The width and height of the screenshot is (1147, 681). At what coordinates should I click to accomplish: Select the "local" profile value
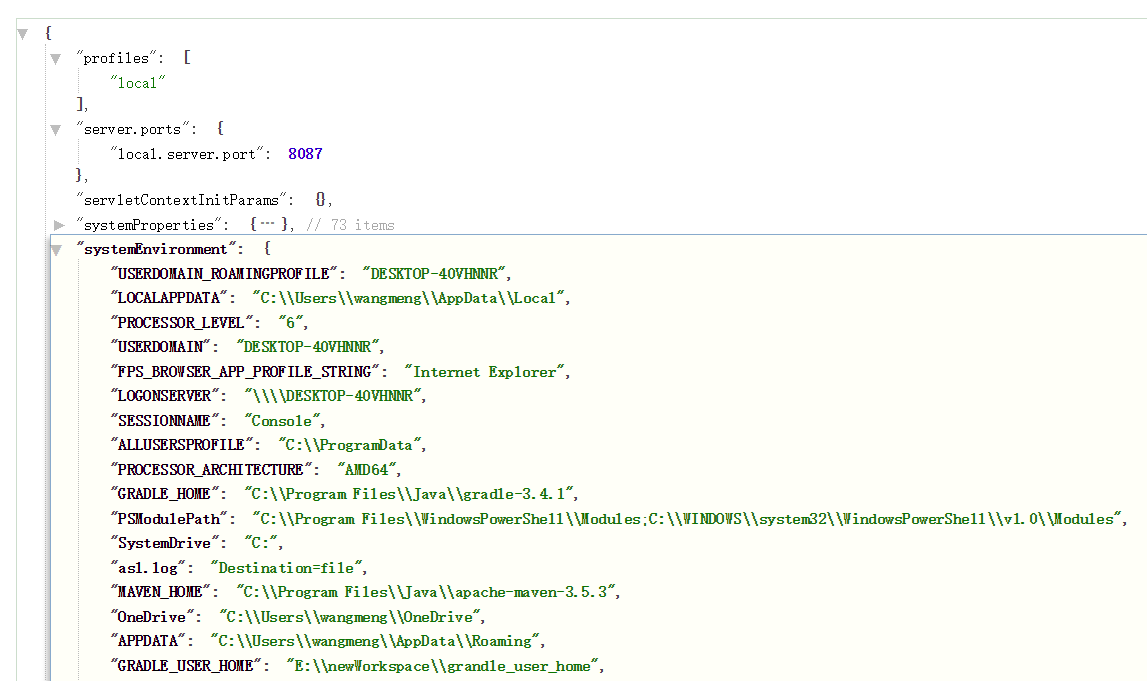click(x=138, y=83)
